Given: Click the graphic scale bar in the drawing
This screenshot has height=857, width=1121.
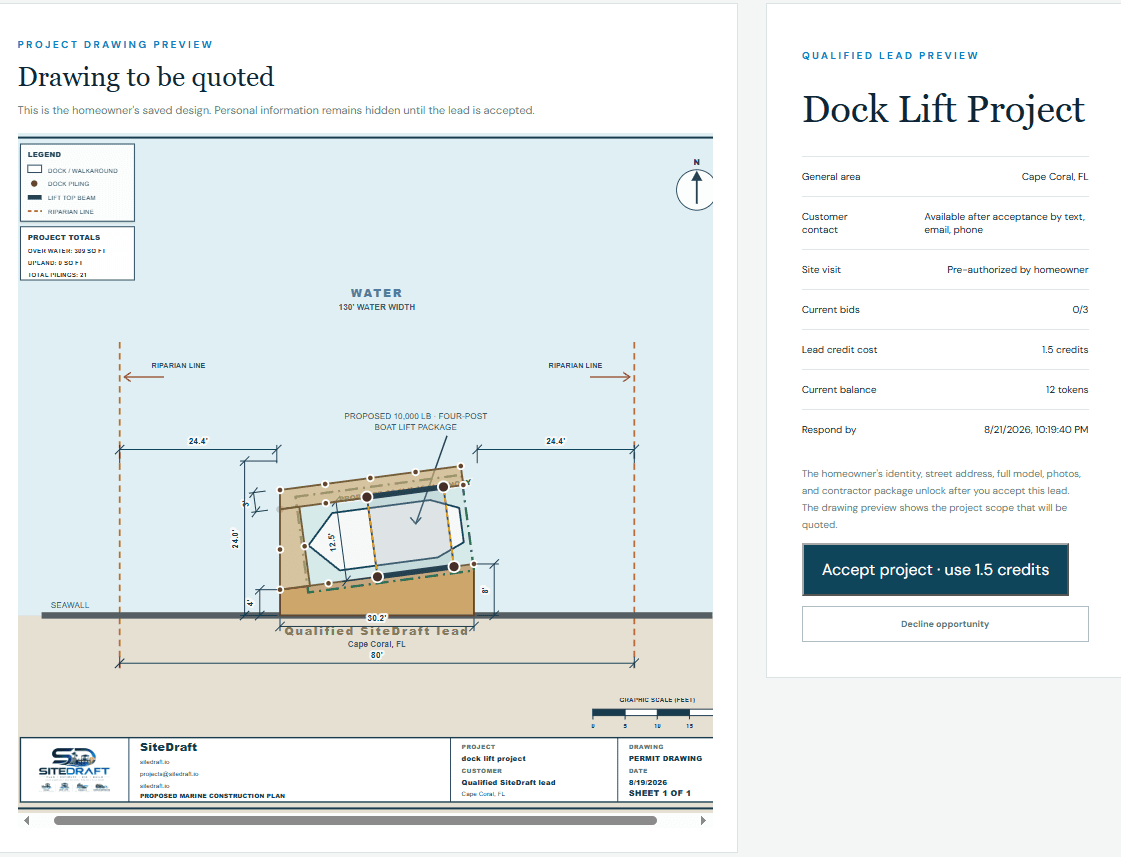Looking at the screenshot, I should pyautogui.click(x=652, y=713).
